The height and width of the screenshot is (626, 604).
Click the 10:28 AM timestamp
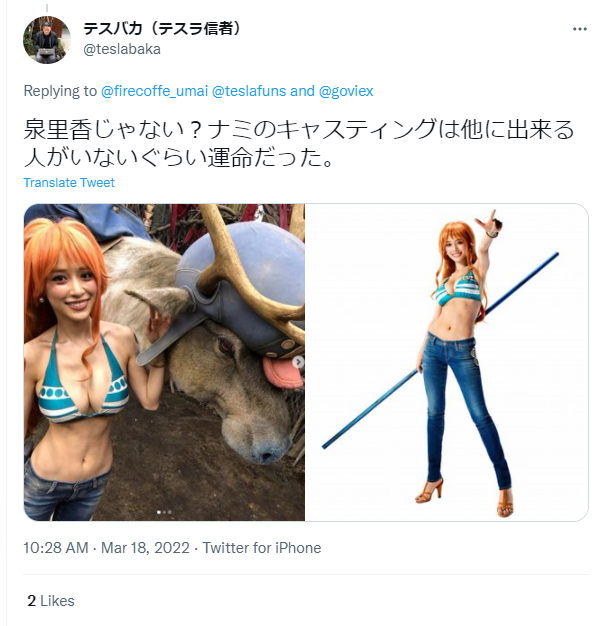(x=56, y=548)
